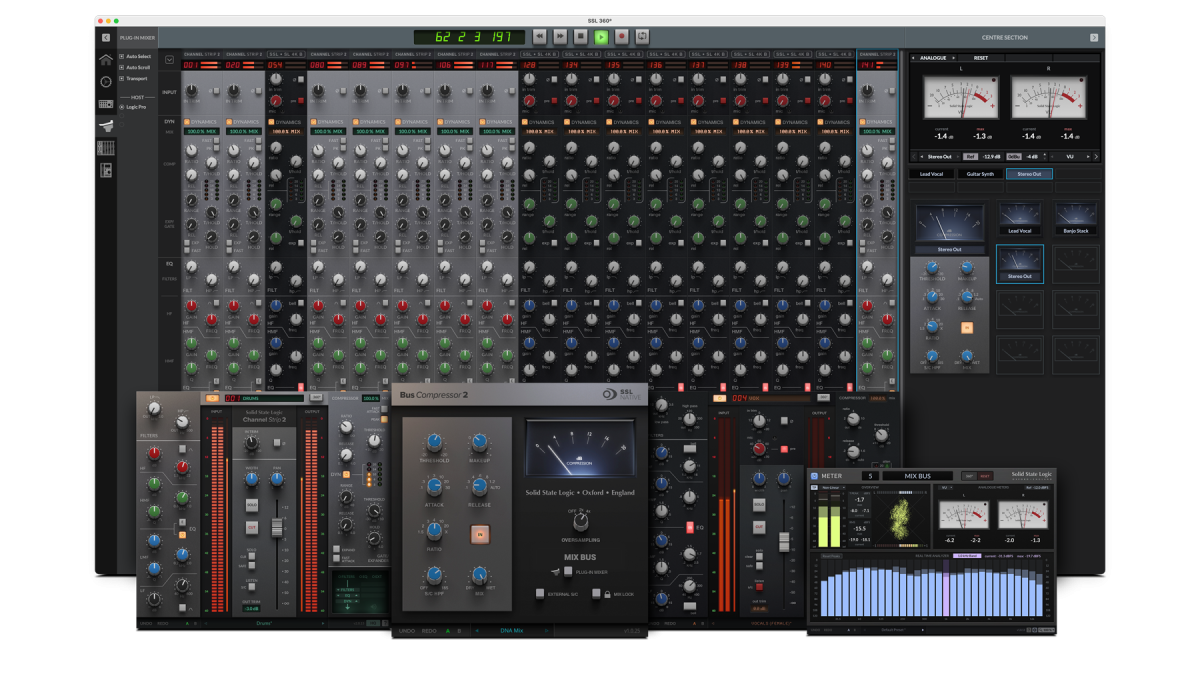Arm recording with the red record button
1200x686 pixels.
pyautogui.click(x=621, y=36)
